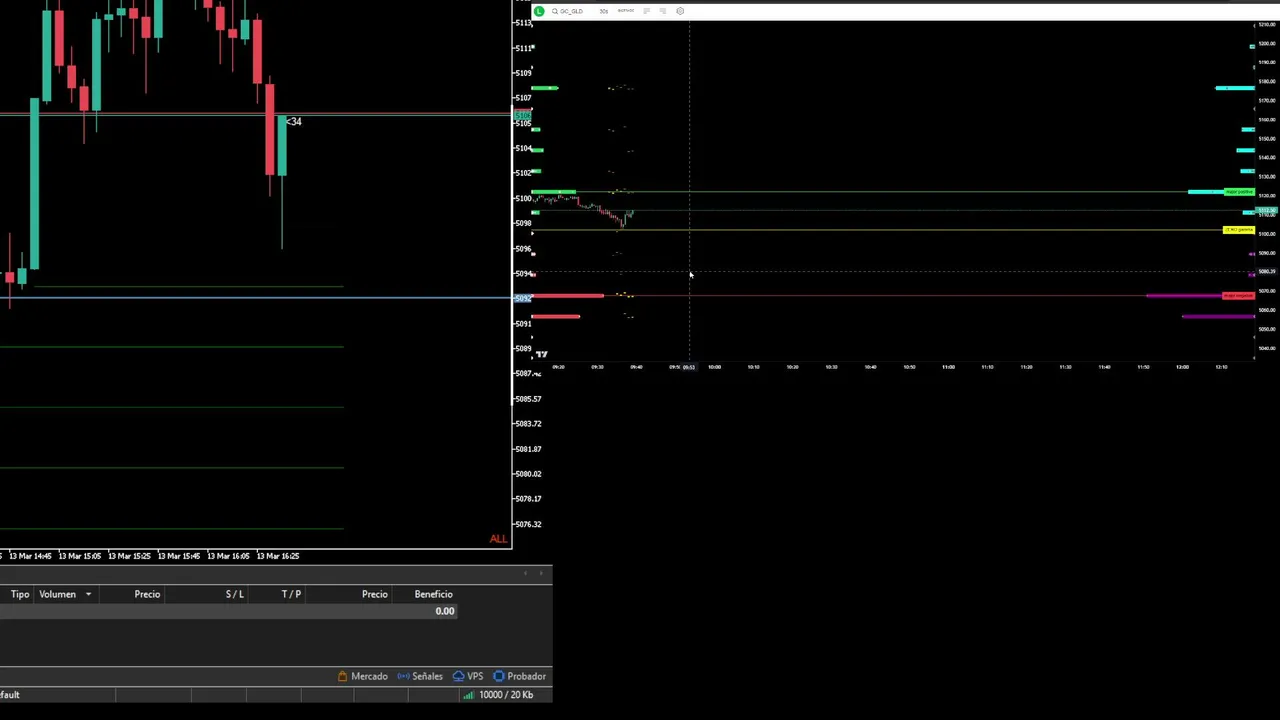Sort by the Tipo column header
The height and width of the screenshot is (720, 1280).
(20, 594)
